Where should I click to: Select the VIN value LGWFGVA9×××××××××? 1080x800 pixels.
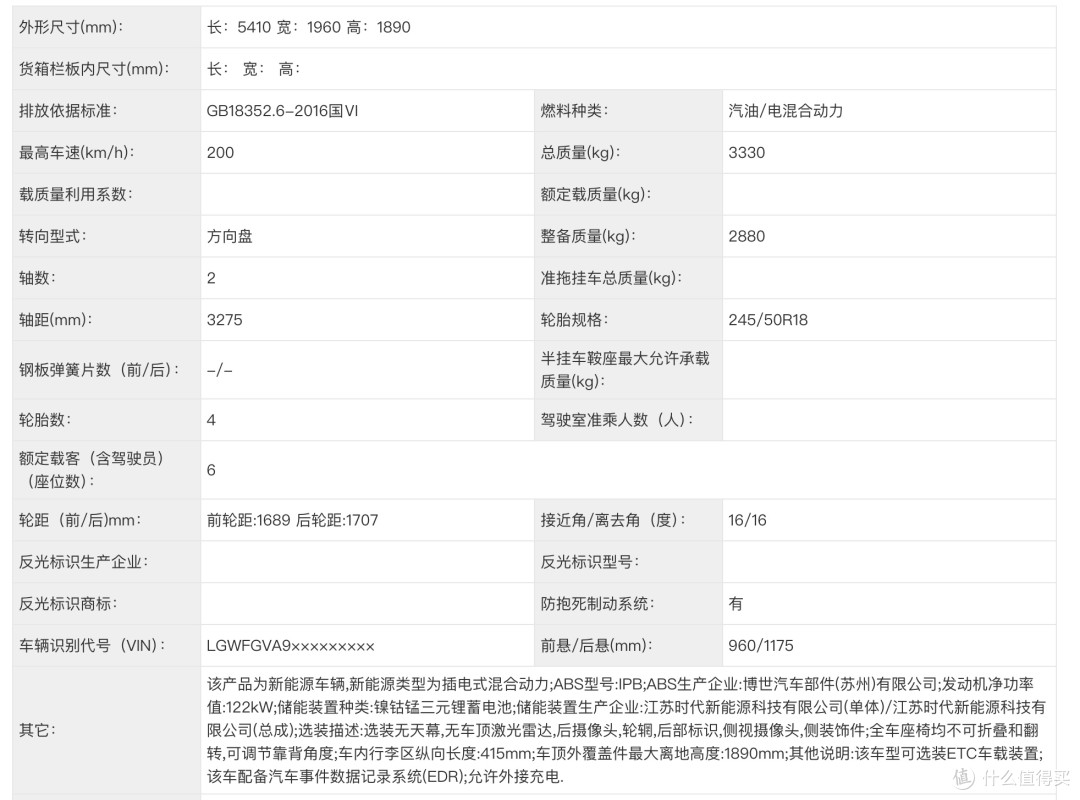tap(291, 646)
